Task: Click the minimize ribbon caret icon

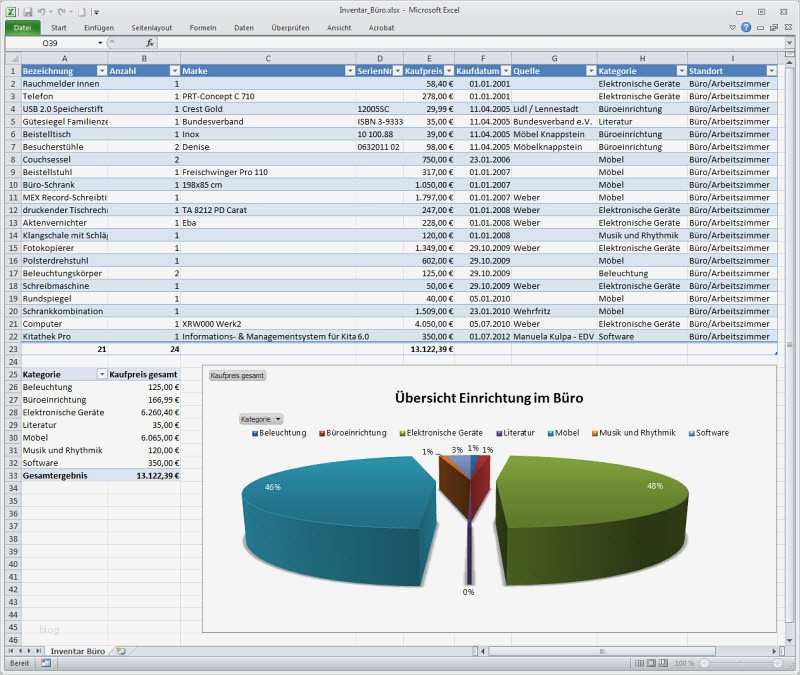Action: click(733, 28)
